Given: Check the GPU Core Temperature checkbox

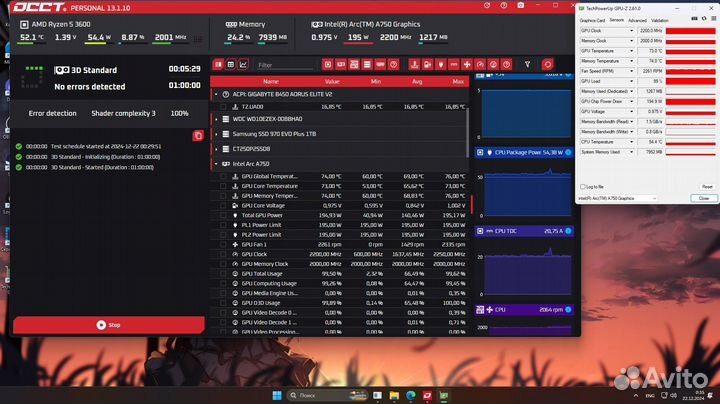Looking at the screenshot, I should pyautogui.click(x=223, y=186).
